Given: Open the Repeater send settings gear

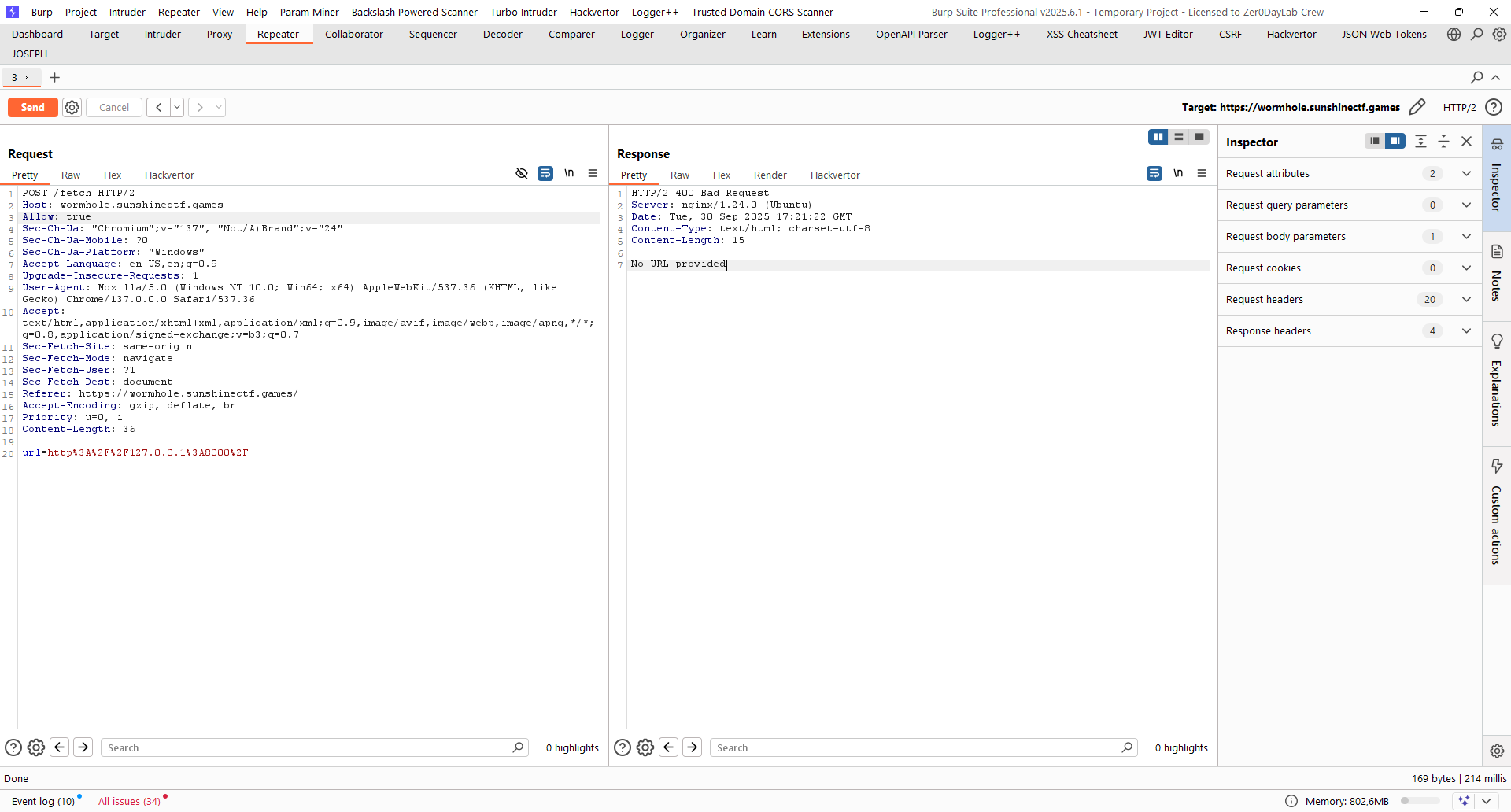Looking at the screenshot, I should [72, 108].
